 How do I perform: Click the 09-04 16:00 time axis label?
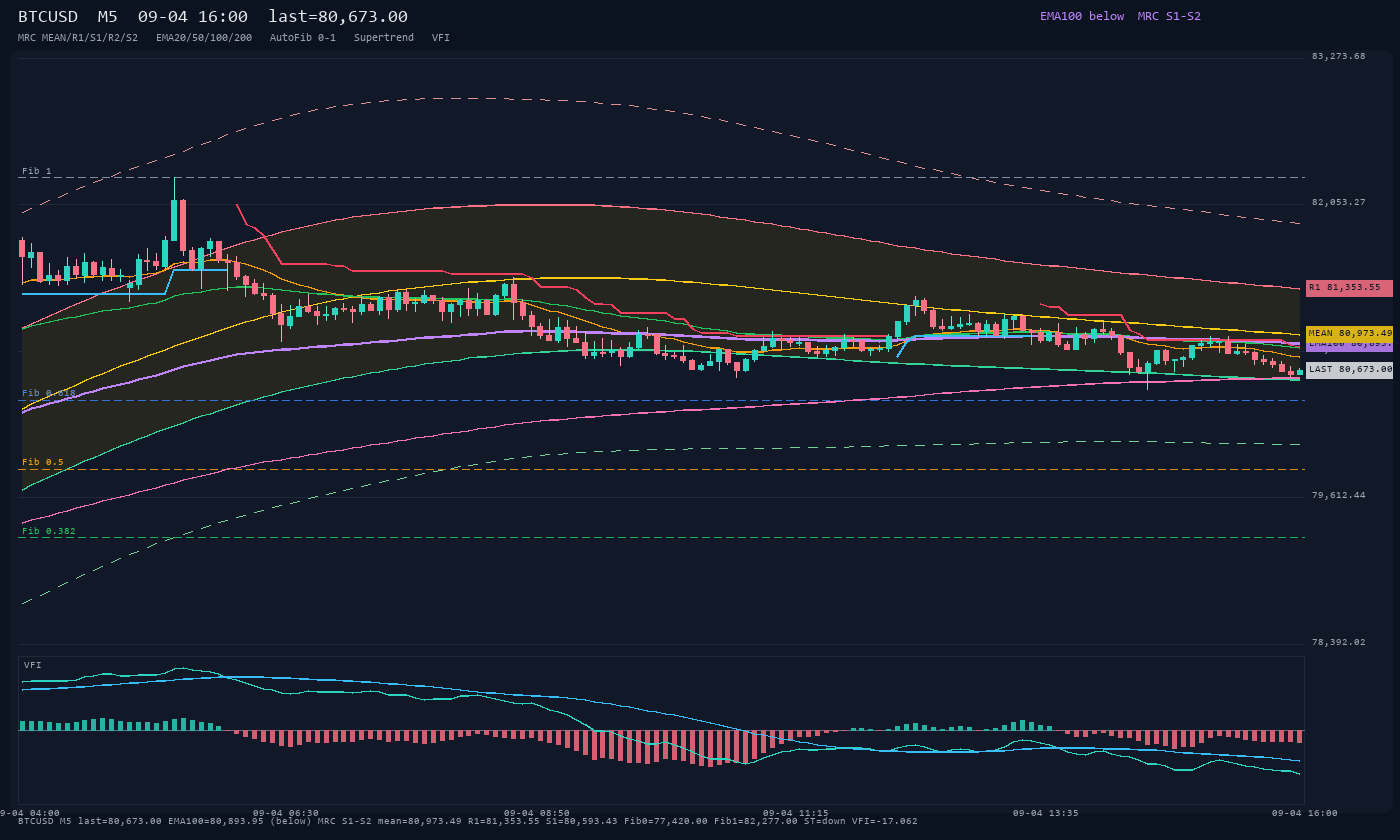[1305, 813]
